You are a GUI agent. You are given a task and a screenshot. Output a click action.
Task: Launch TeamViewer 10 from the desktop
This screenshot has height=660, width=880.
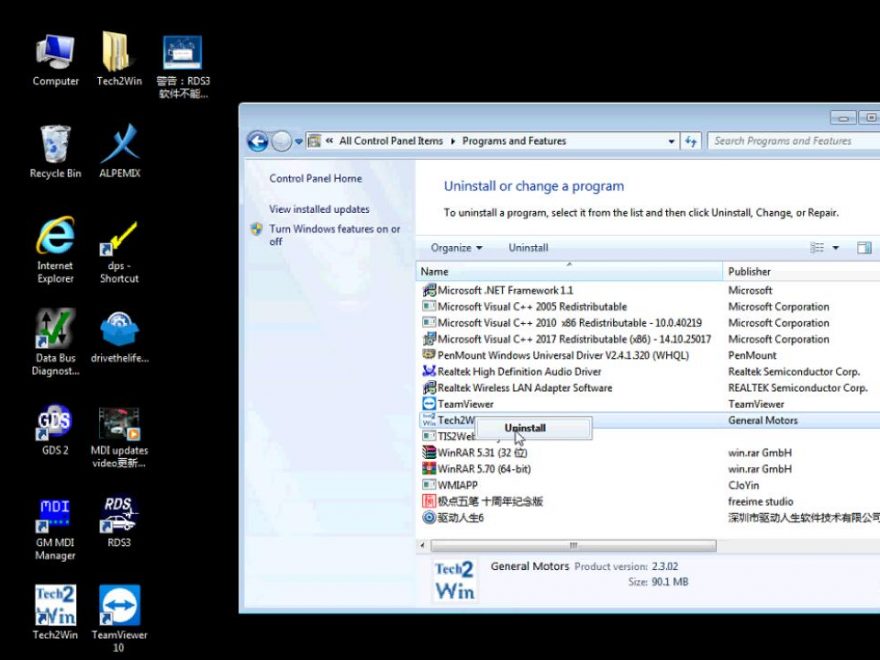coord(119,617)
